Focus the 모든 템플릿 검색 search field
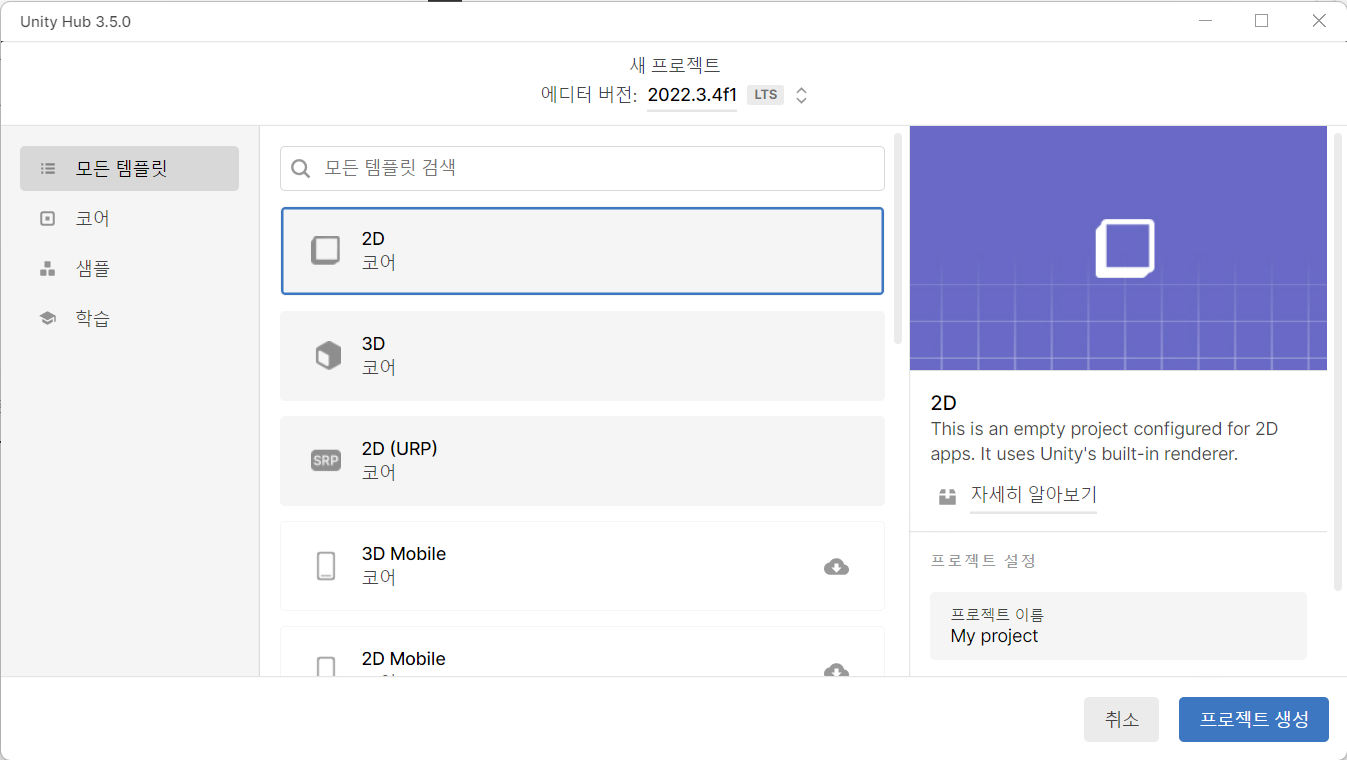Viewport: 1347px width, 760px height. [582, 168]
